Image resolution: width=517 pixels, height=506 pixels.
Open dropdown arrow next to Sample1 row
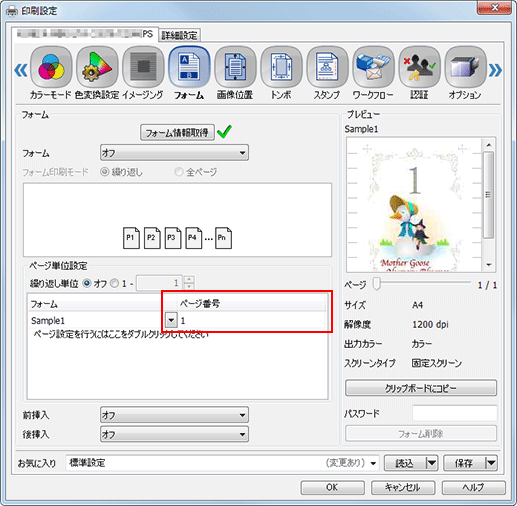click(171, 321)
